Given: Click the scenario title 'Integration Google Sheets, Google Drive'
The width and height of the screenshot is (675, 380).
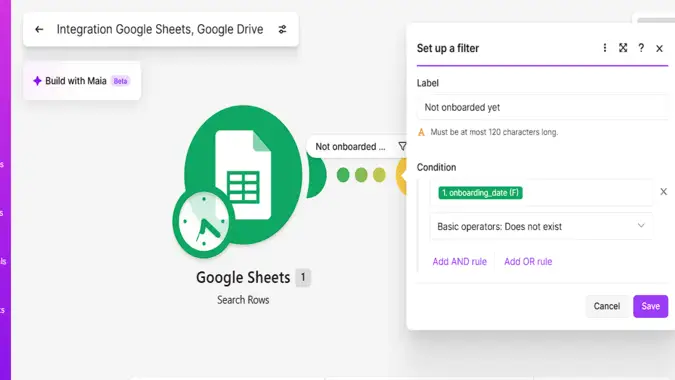Looking at the screenshot, I should pos(160,29).
